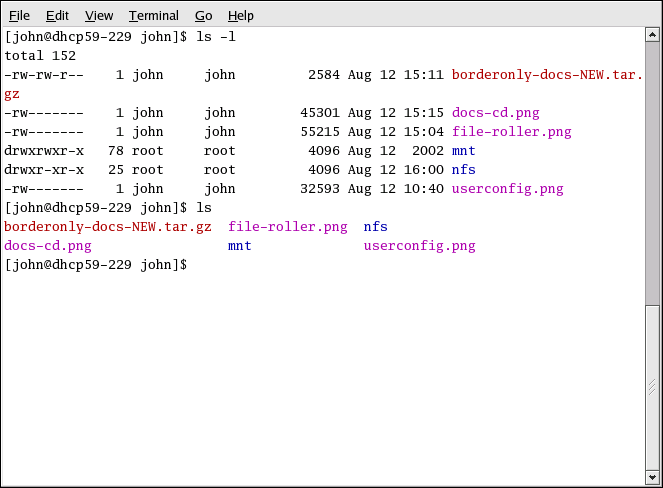
Task: Click the blue mnt directory in the long listing
Action: [x=463, y=151]
